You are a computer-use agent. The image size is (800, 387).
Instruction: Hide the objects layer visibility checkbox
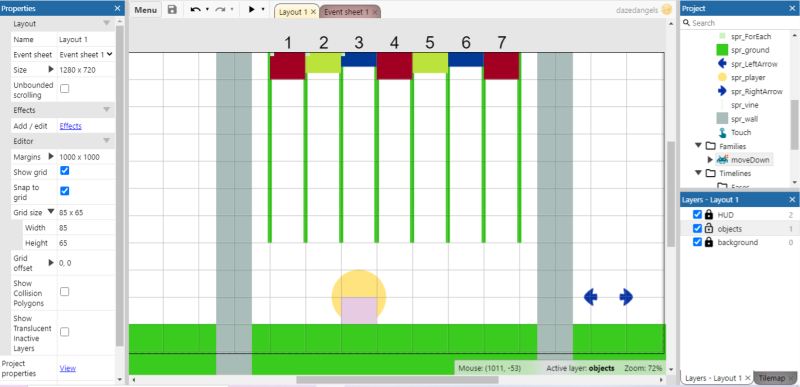click(x=697, y=228)
